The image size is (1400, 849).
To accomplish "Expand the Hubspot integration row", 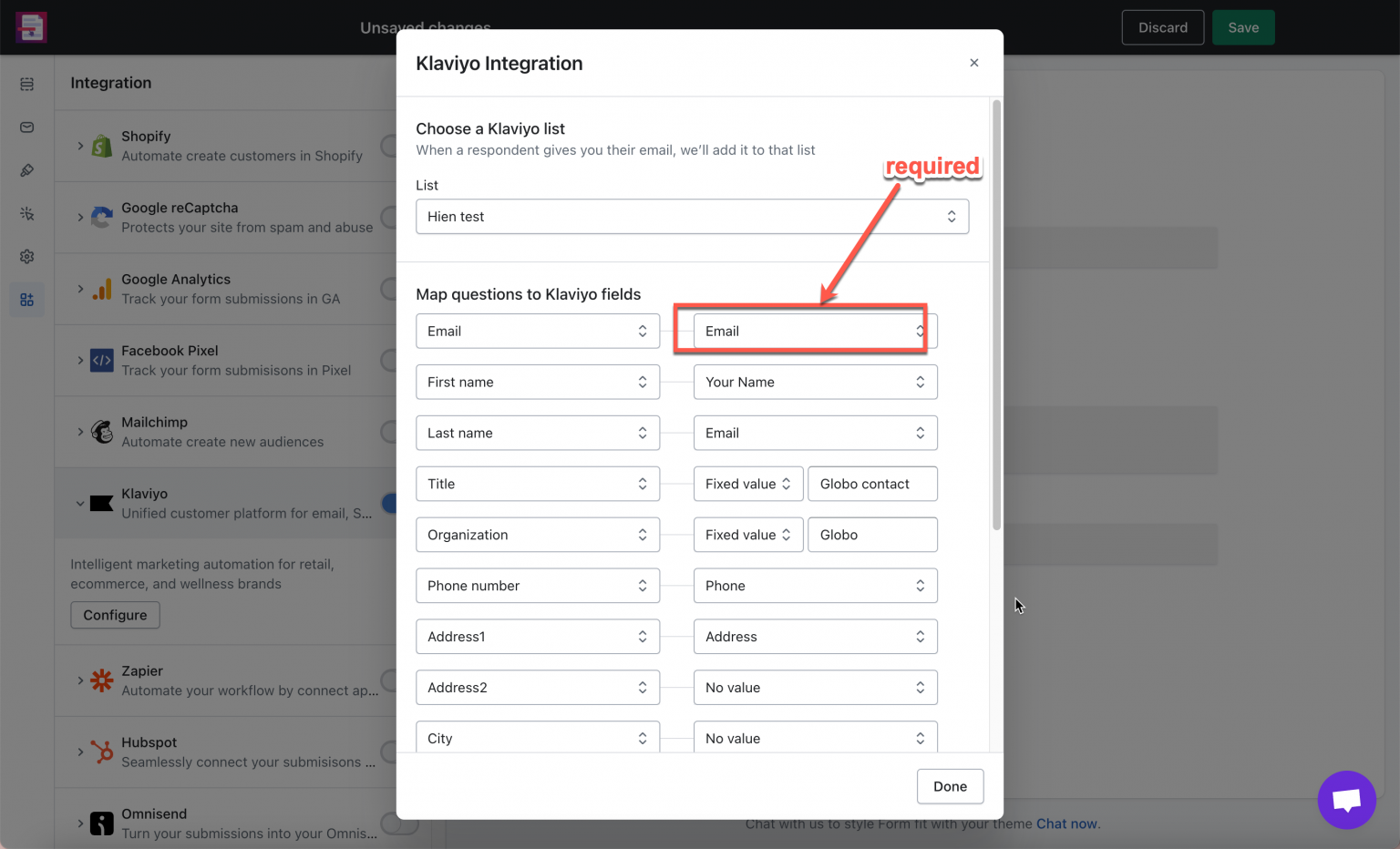I will click(x=81, y=752).
